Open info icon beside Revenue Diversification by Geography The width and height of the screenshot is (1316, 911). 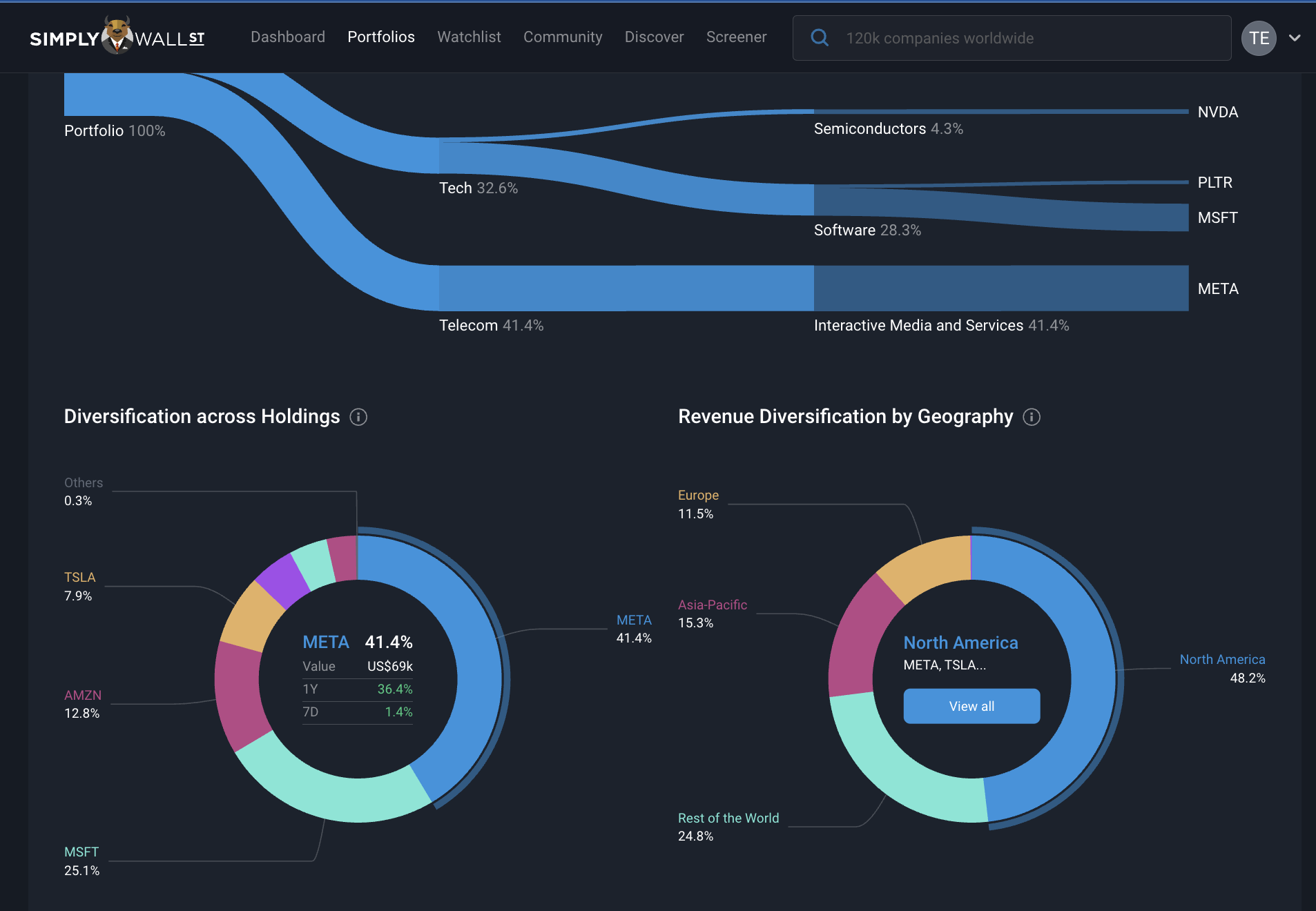click(1032, 417)
